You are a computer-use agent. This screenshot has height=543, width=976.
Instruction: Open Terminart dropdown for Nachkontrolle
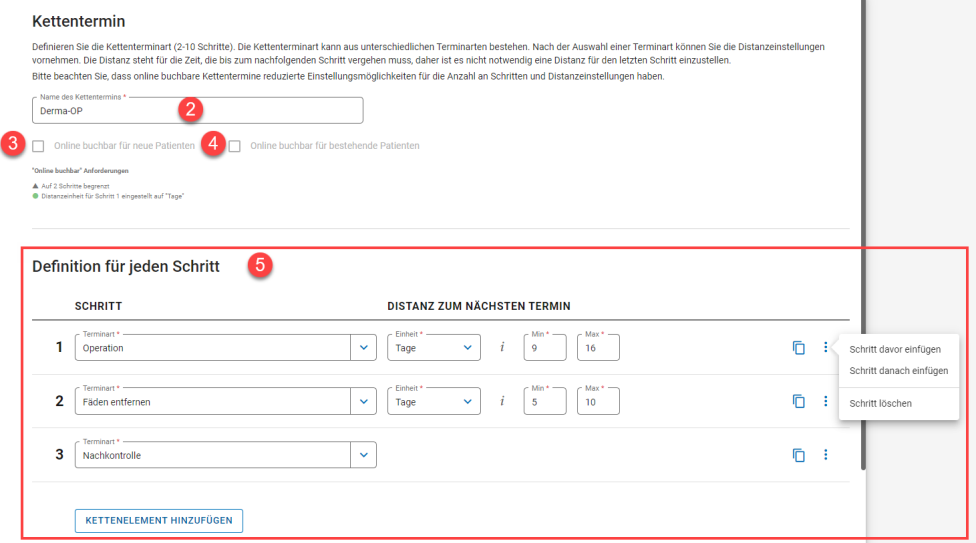(362, 455)
